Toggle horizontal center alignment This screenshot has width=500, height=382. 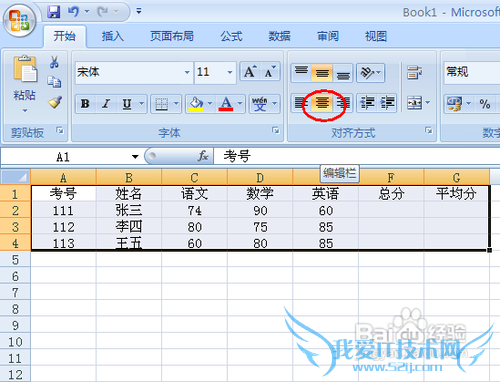pos(322,103)
